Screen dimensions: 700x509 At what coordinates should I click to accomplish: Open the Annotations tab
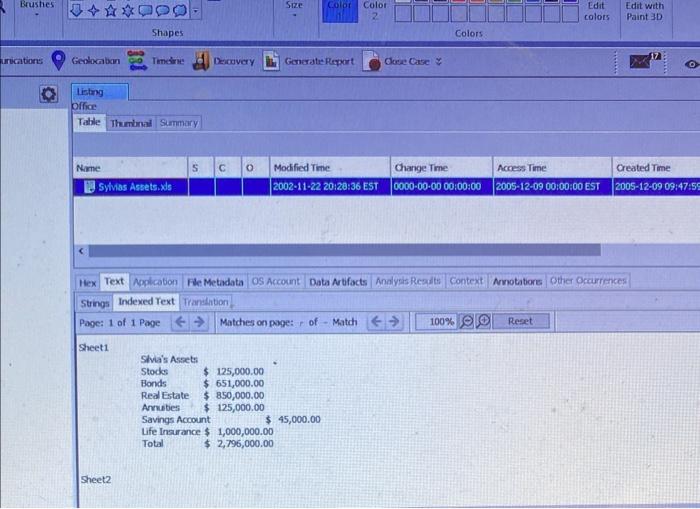517,281
